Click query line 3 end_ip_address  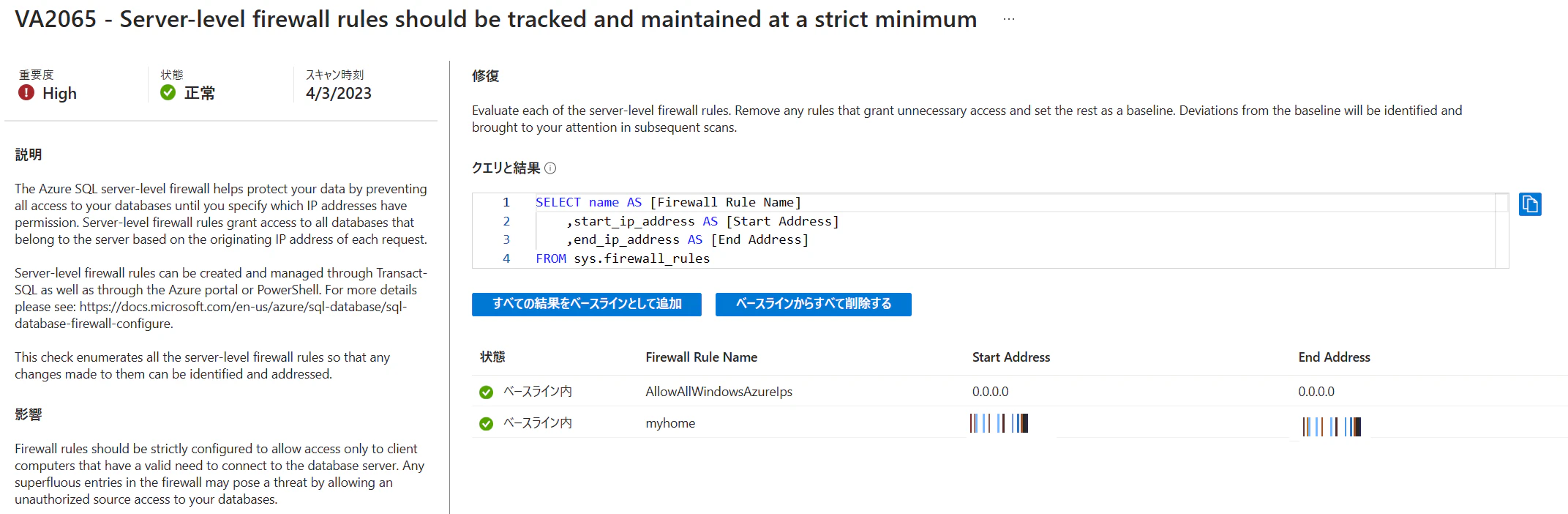coord(687,239)
